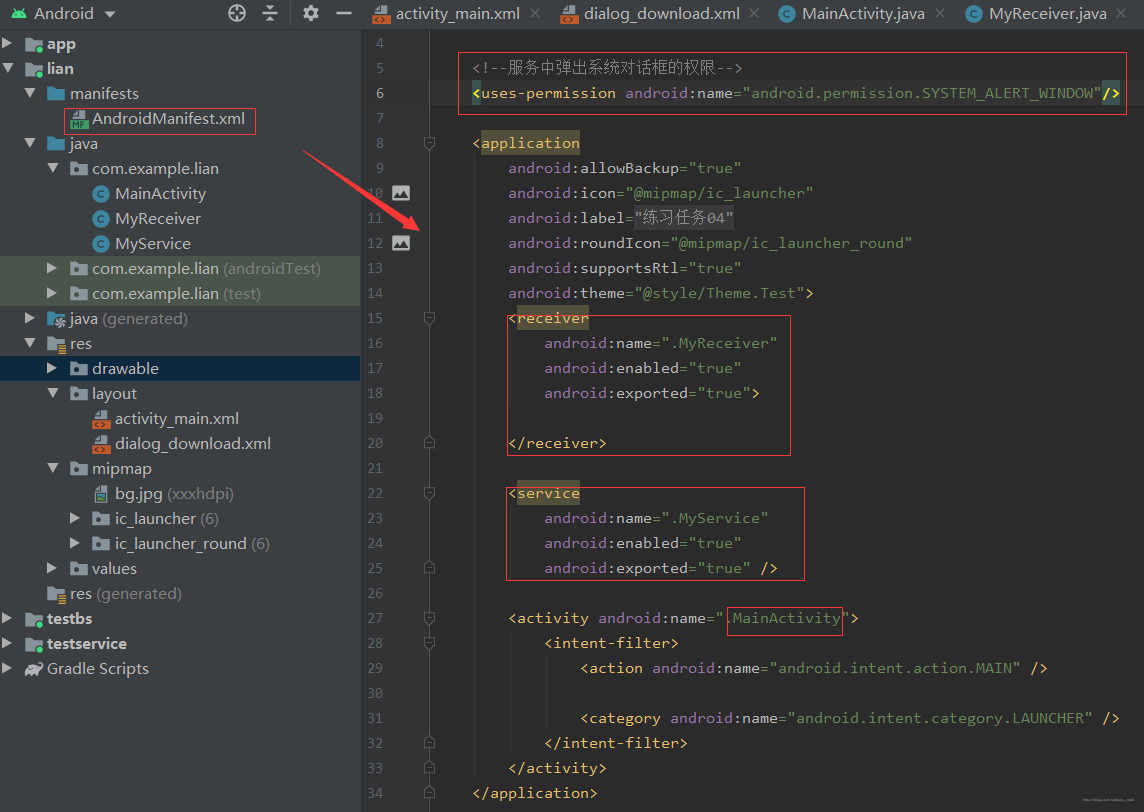Select dialog_download.xml in layout folder
1144x812 pixels.
point(193,443)
